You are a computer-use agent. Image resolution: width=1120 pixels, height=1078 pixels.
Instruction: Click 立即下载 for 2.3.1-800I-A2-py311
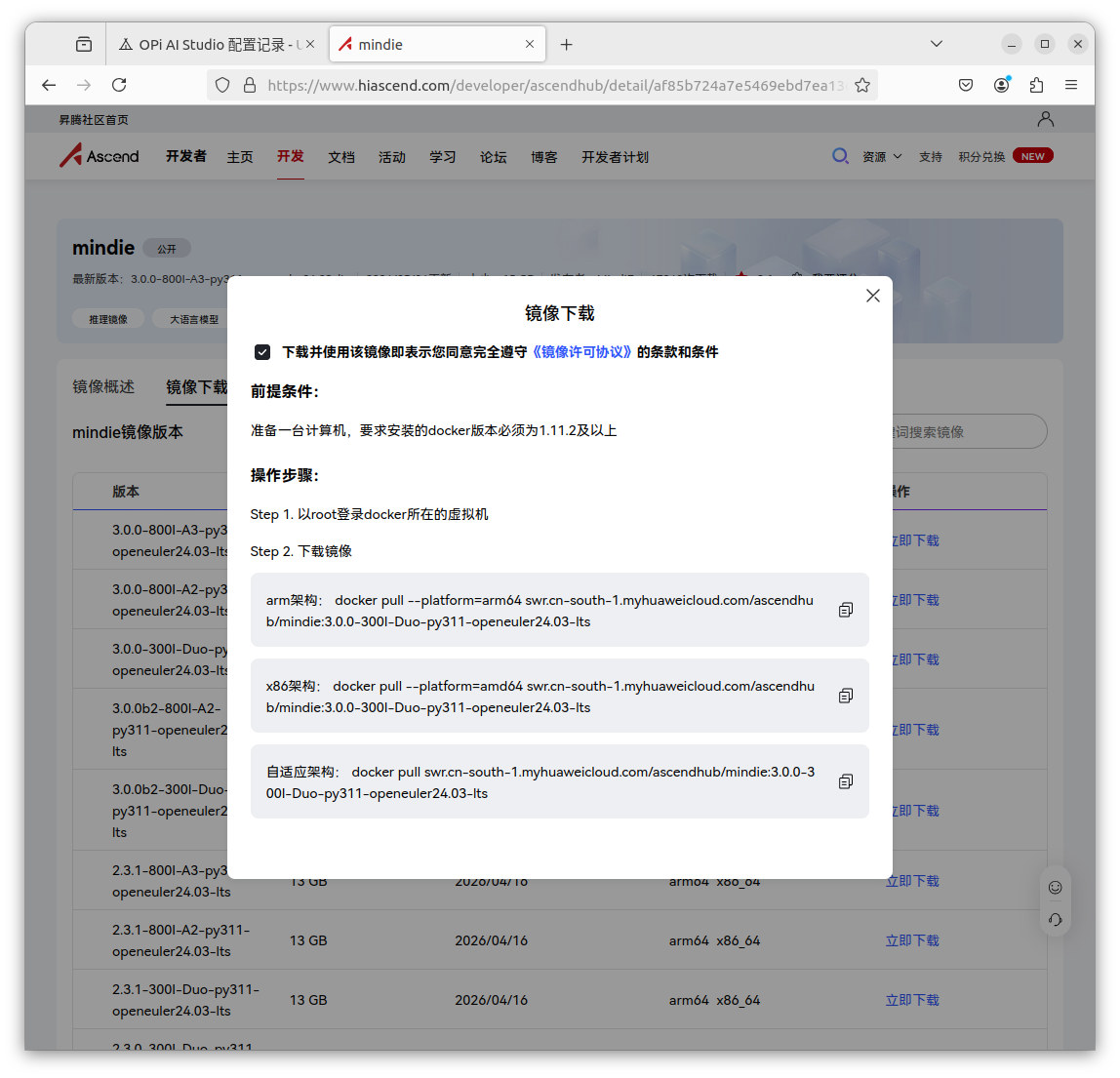click(912, 940)
